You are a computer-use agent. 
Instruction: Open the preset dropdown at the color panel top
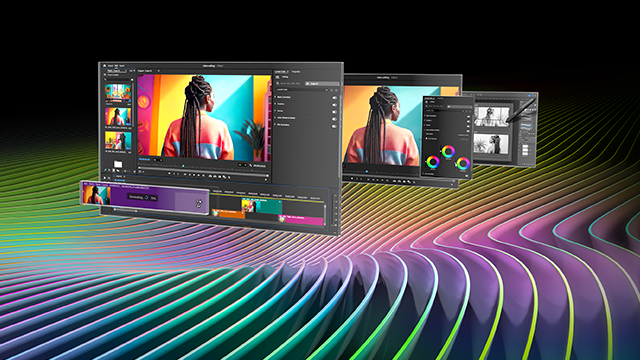tap(303, 89)
